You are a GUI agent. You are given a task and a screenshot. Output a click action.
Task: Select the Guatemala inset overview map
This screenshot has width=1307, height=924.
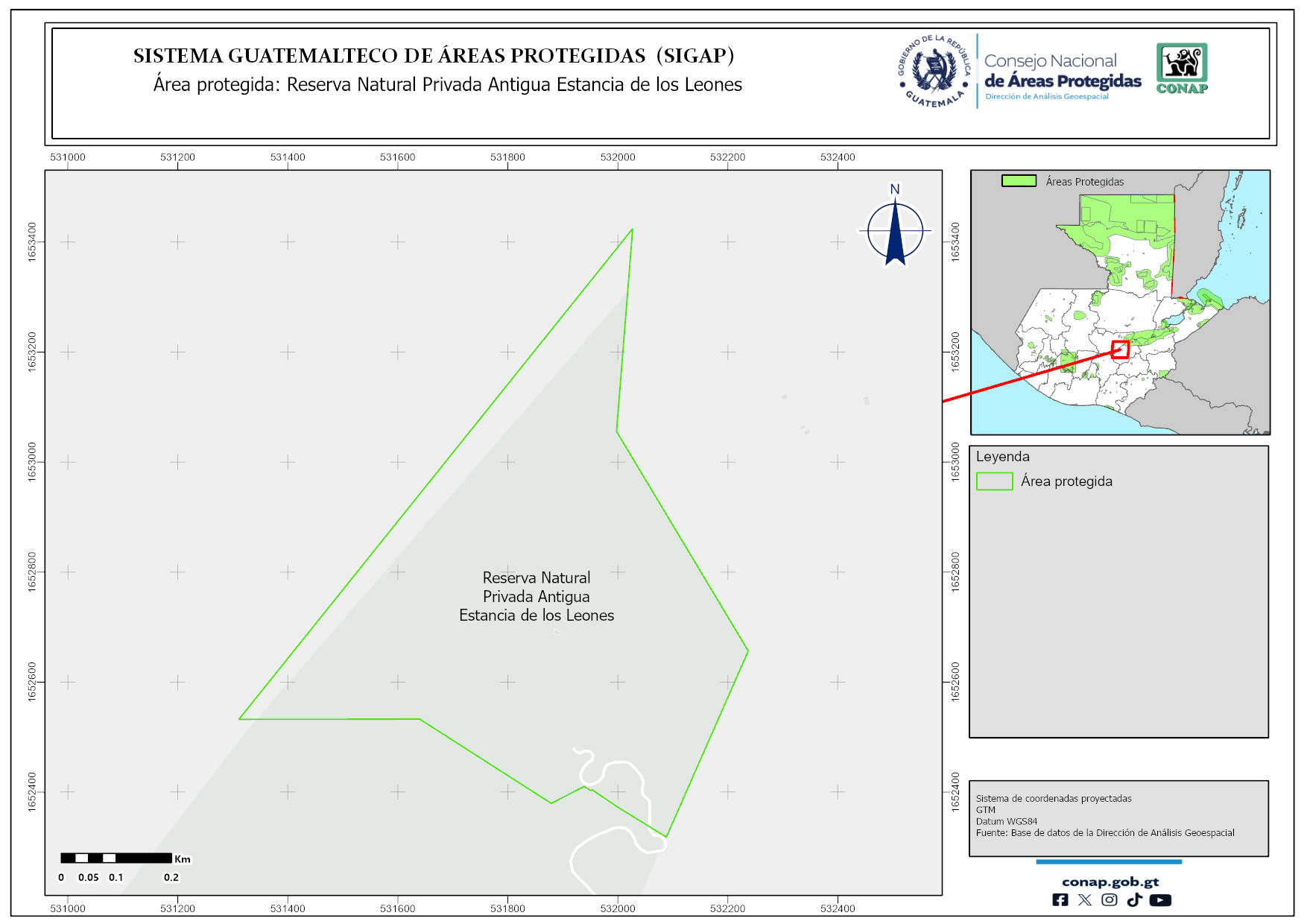1119,302
